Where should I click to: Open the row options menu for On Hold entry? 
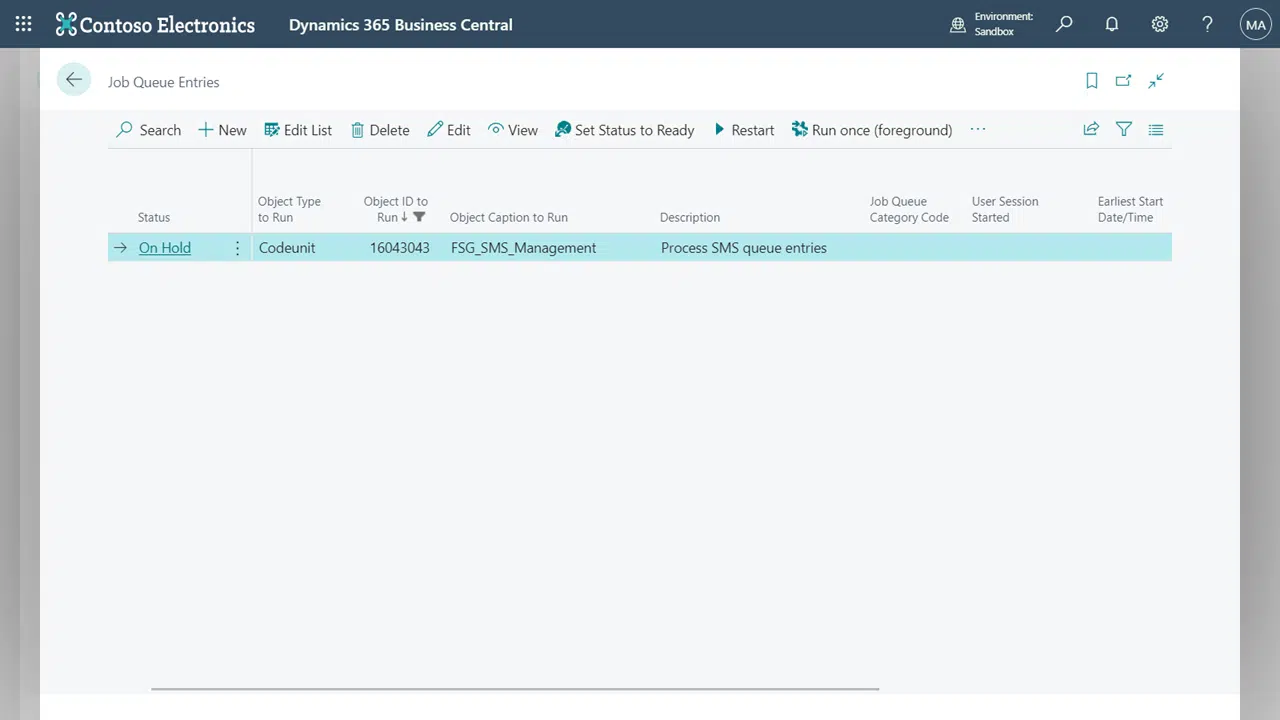coord(237,247)
